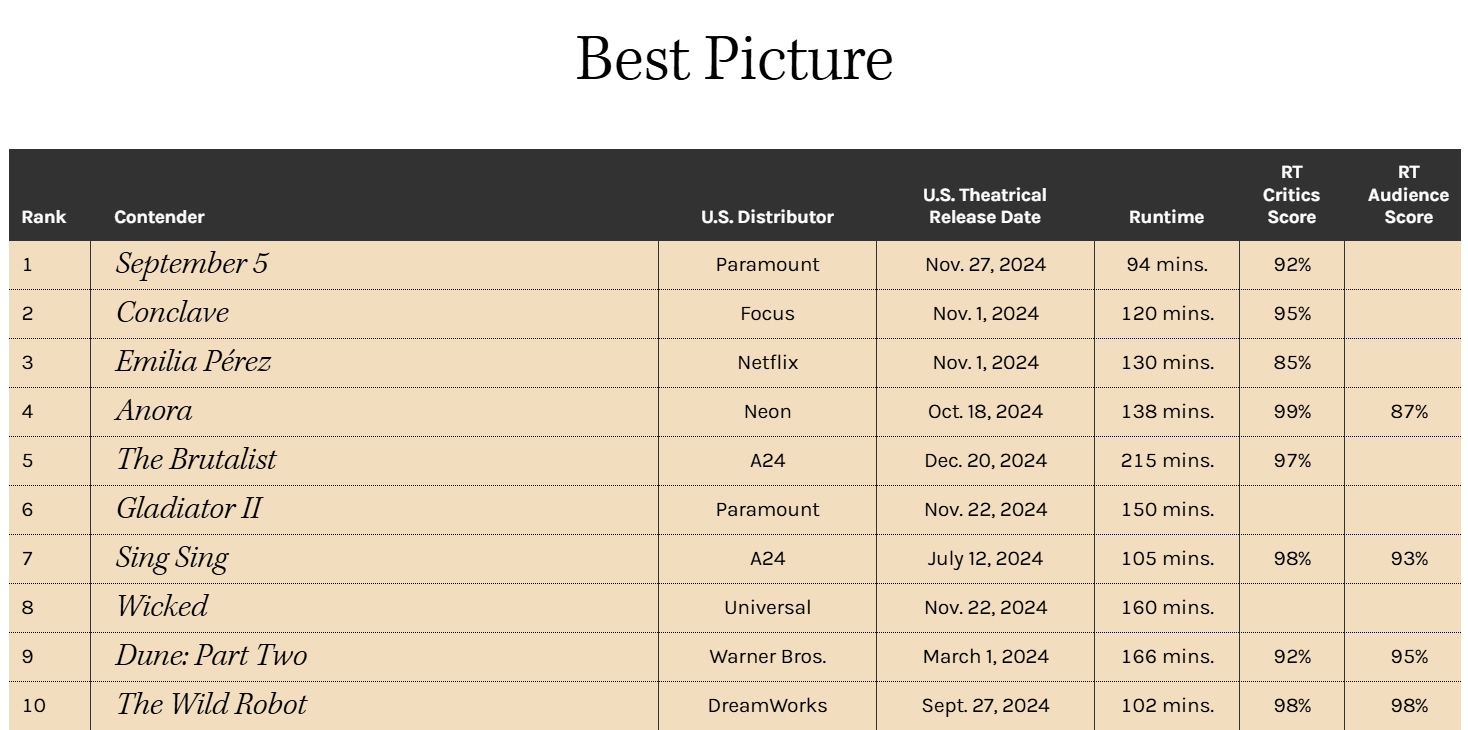Select The Wild Robot title

tap(211, 704)
